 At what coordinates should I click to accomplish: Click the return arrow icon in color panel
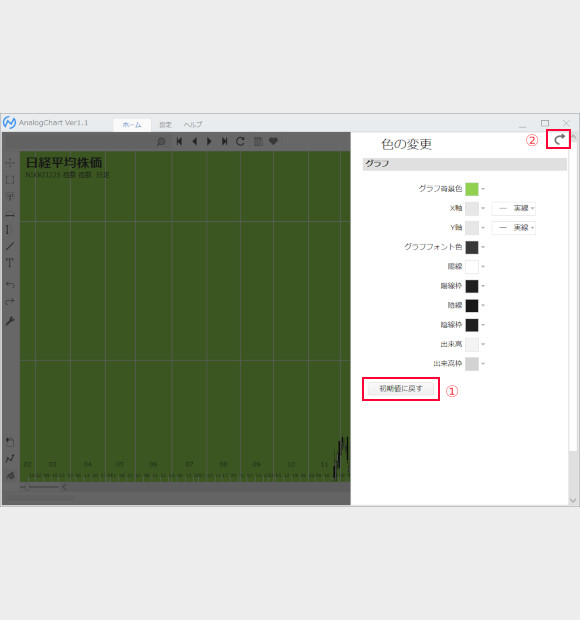click(x=559, y=139)
